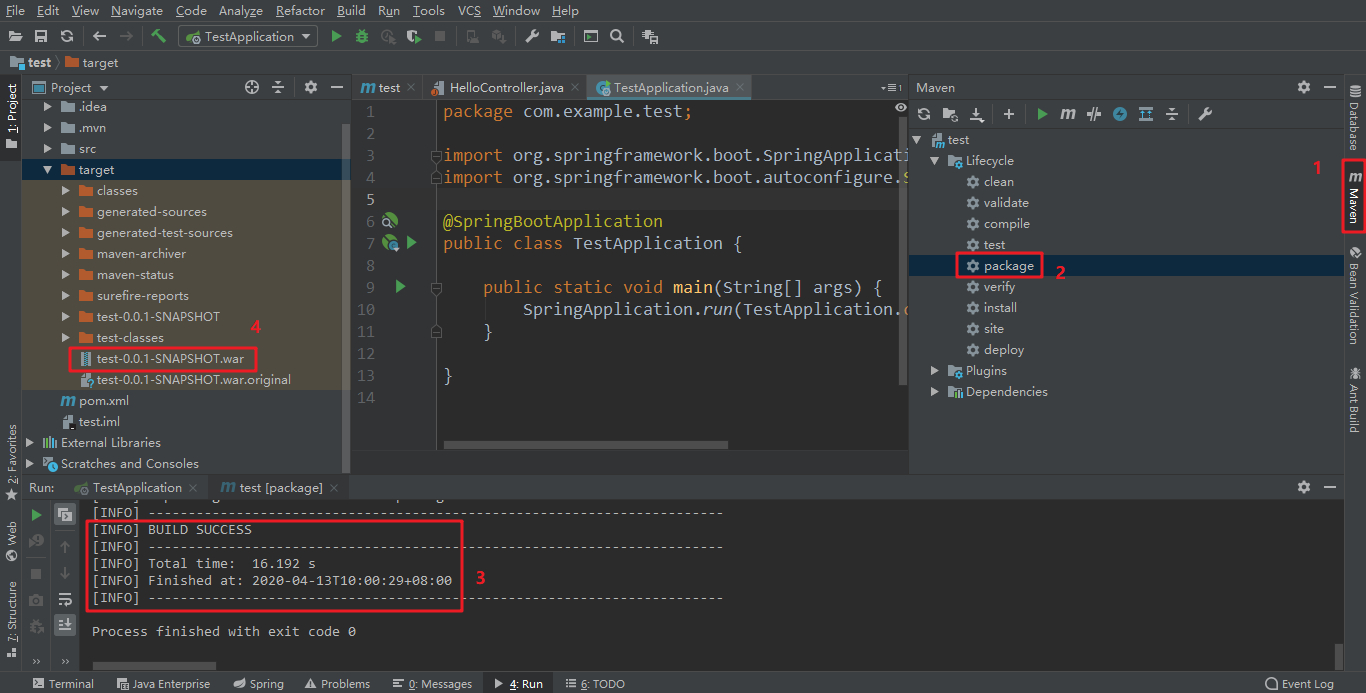Open the TestApplication run configuration dropdown
This screenshot has width=1366, height=693.
pyautogui.click(x=248, y=36)
